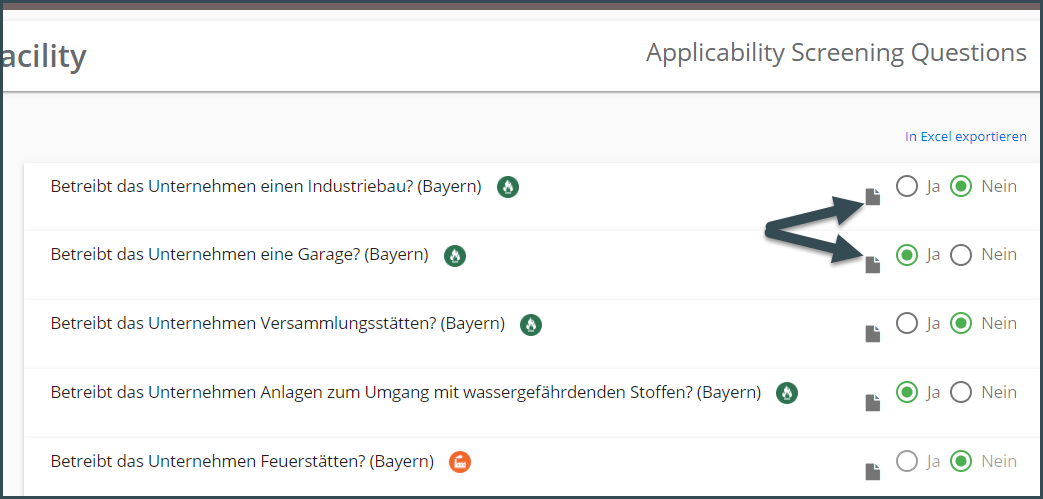
Task: Click the In Excel exportieren link
Action: [966, 136]
